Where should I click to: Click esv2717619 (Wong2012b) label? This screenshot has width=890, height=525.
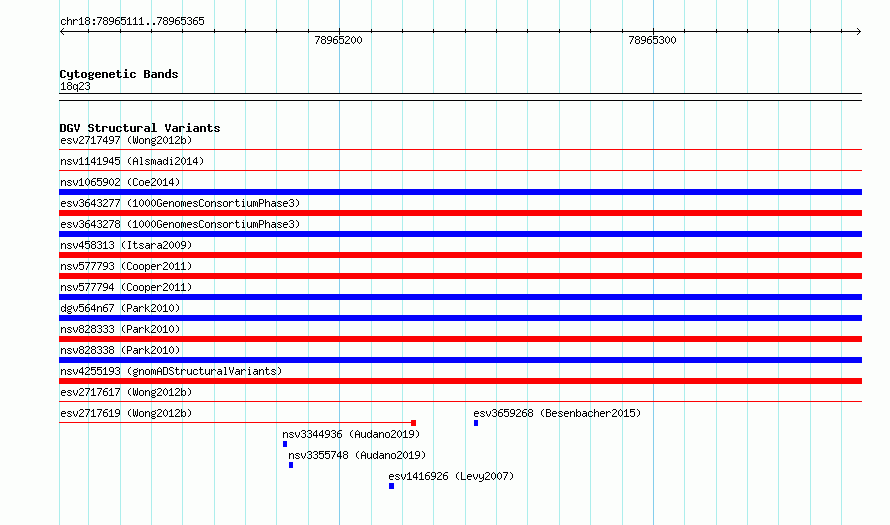pyautogui.click(x=126, y=413)
